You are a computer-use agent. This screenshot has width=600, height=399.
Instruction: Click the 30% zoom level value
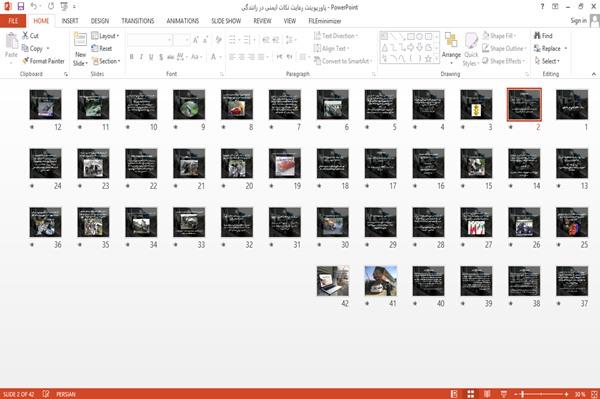tap(580, 394)
